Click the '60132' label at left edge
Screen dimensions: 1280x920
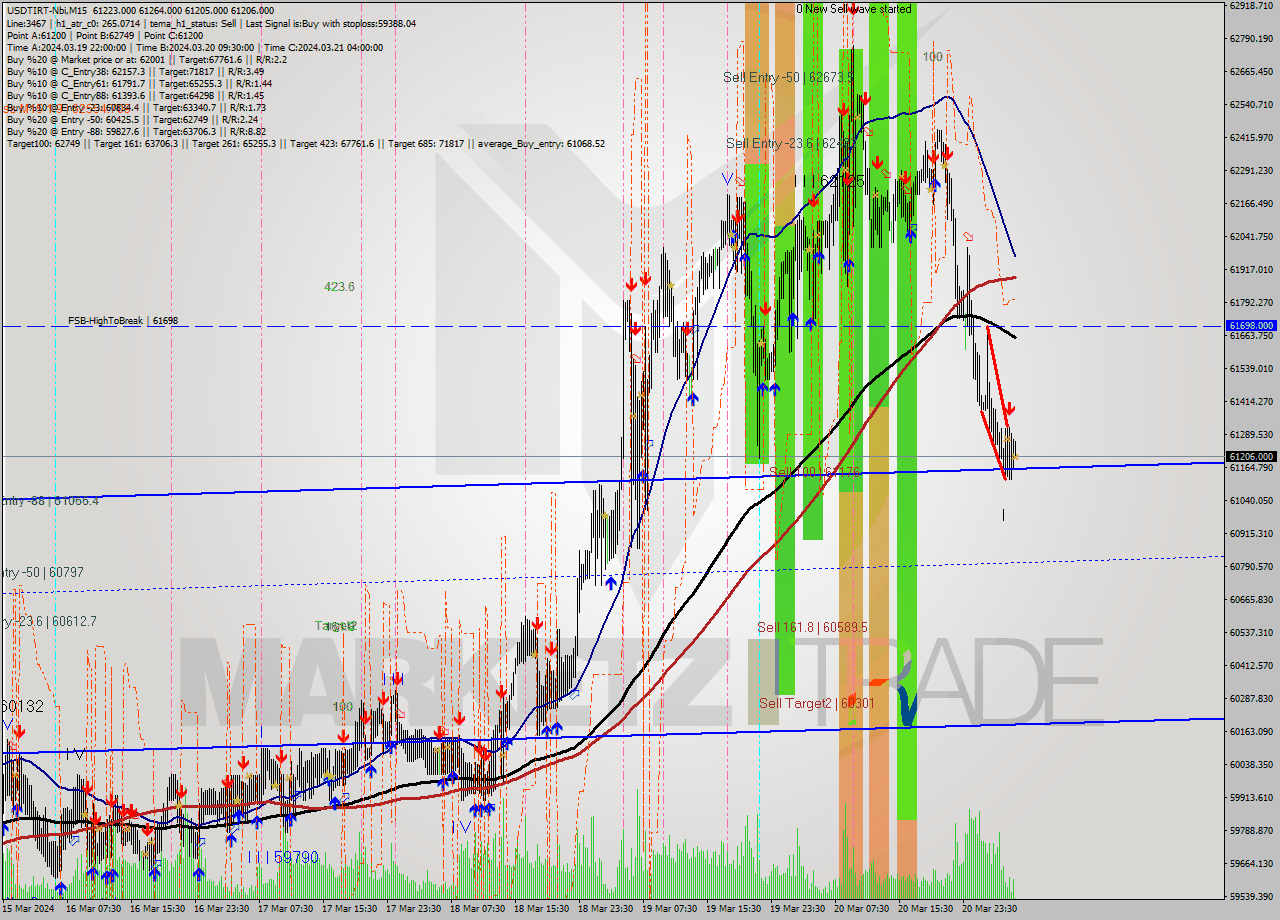point(22,706)
